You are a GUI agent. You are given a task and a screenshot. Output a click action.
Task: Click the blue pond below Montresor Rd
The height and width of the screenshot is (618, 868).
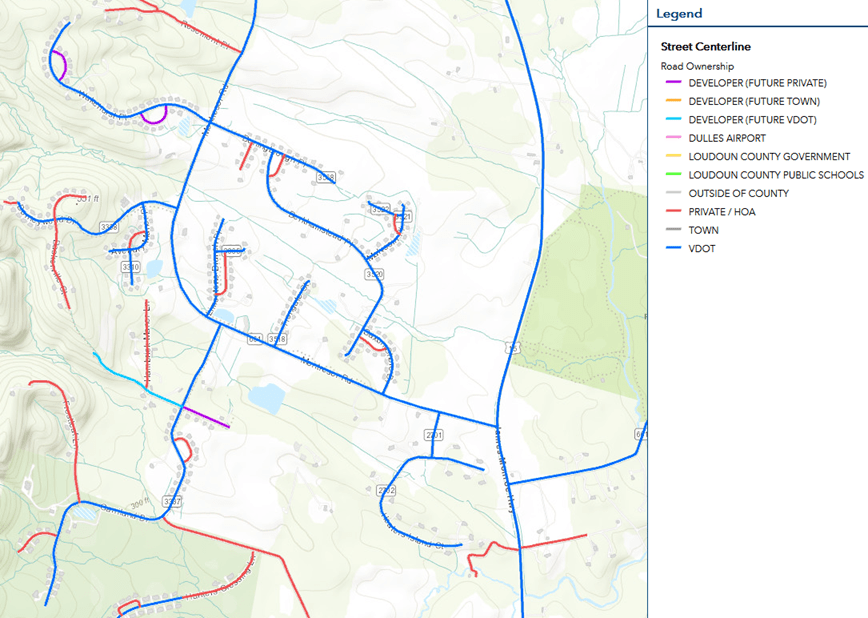pyautogui.click(x=266, y=398)
